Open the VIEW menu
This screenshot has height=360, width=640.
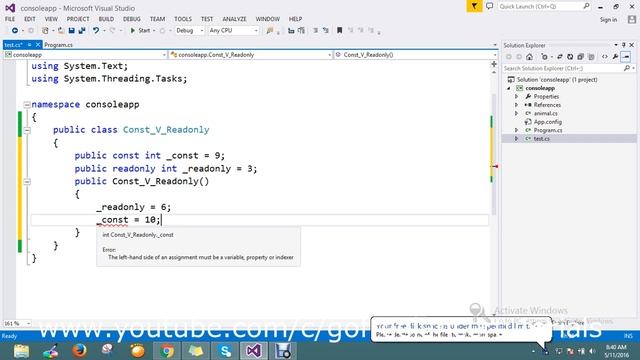click(51, 19)
